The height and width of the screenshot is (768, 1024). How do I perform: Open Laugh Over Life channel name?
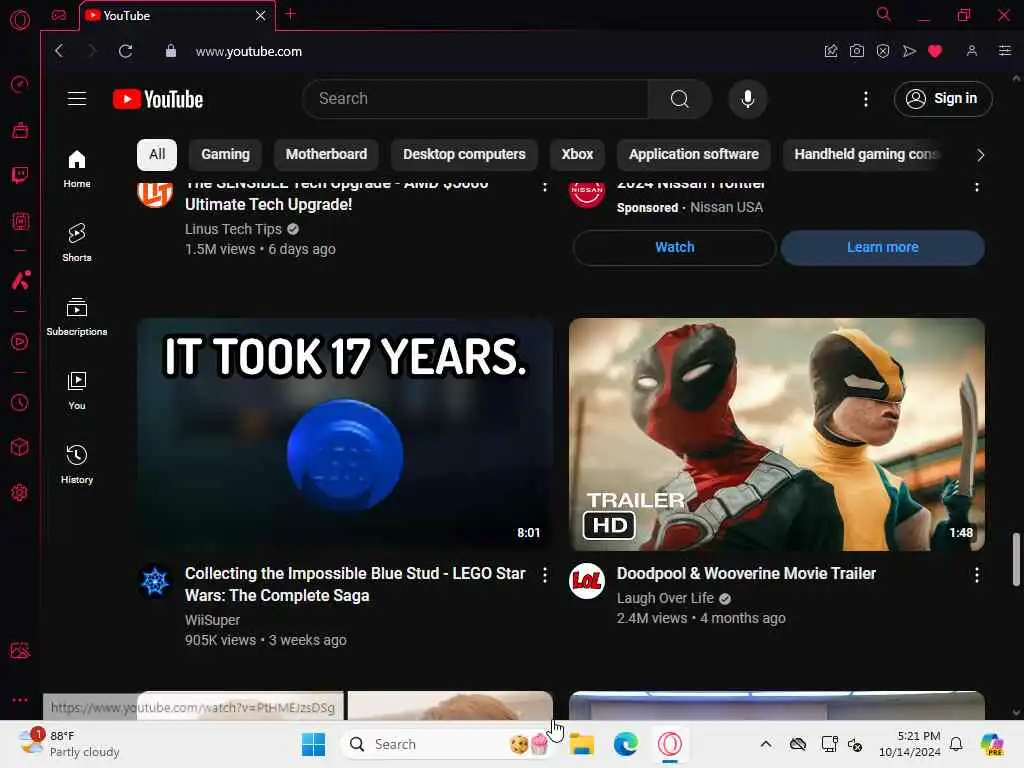665,598
